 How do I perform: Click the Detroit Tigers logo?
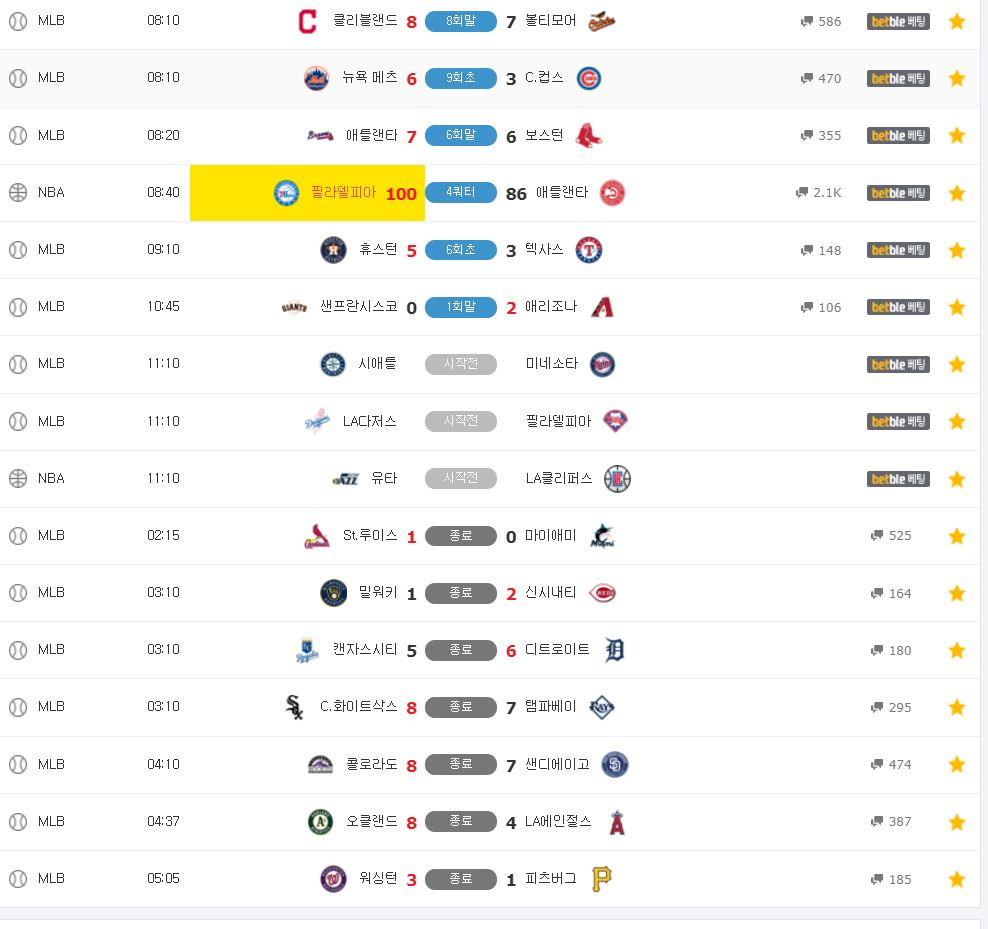(614, 650)
